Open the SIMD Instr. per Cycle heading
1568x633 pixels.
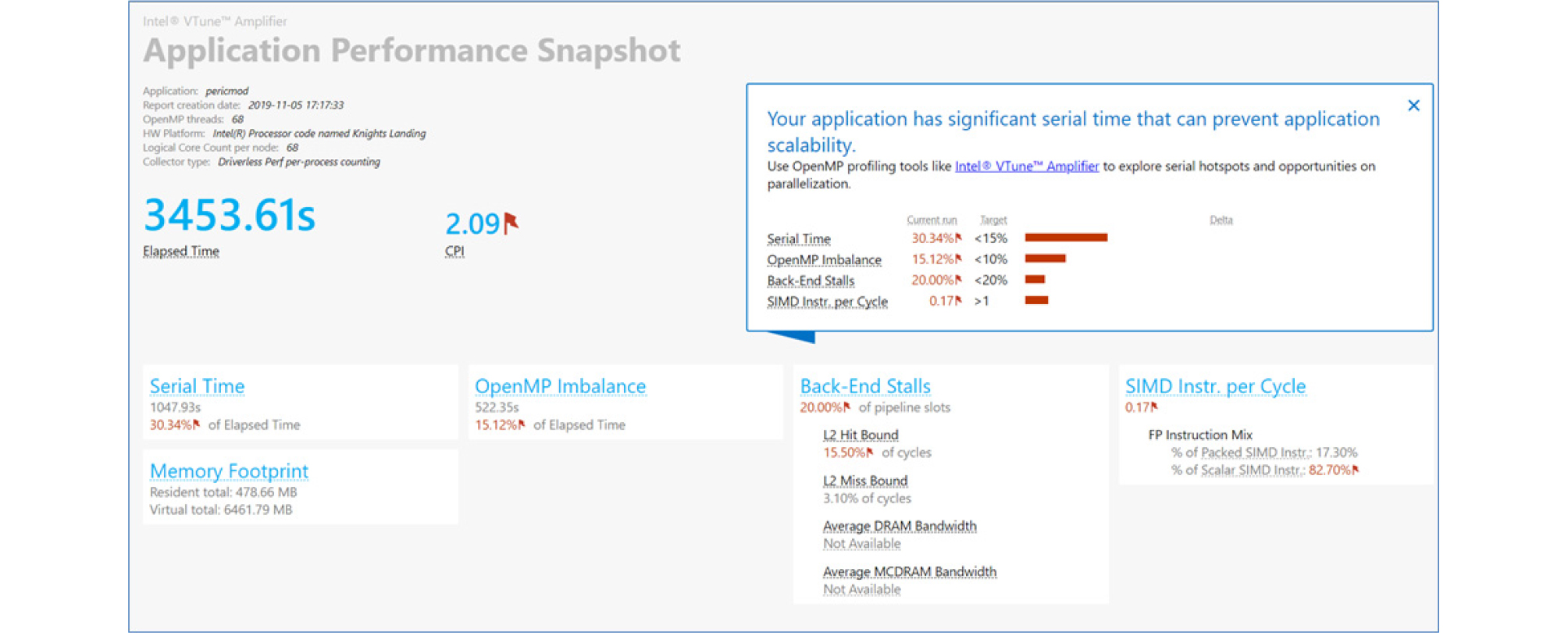[x=1214, y=386]
